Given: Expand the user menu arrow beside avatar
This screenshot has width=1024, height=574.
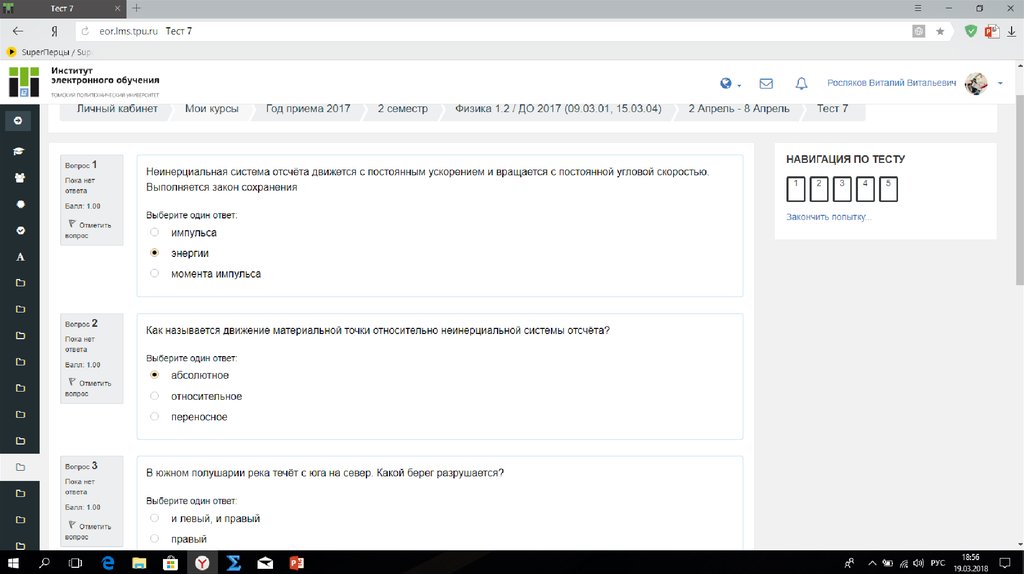Looking at the screenshot, I should click(1000, 84).
